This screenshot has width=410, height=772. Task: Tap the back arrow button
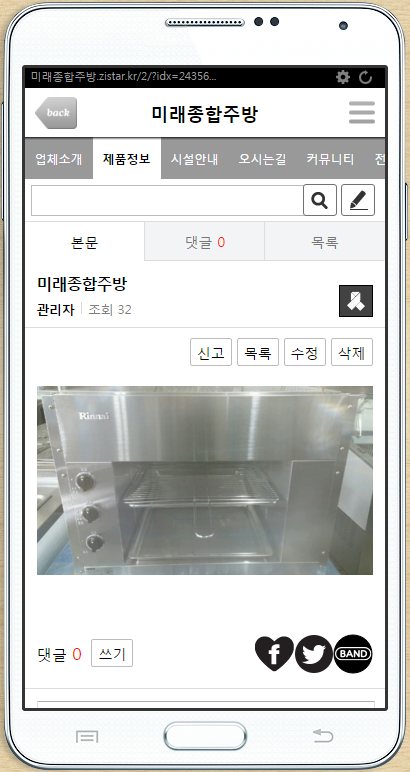(56, 113)
